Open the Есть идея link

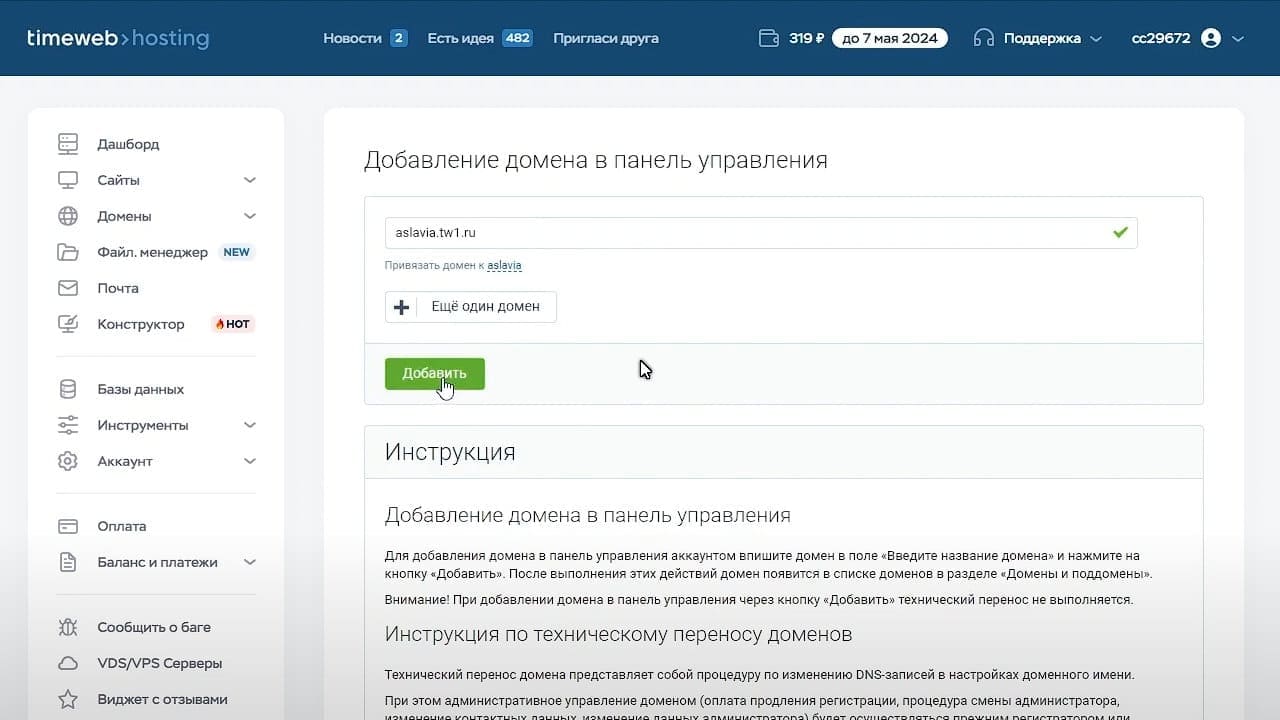[x=461, y=38]
